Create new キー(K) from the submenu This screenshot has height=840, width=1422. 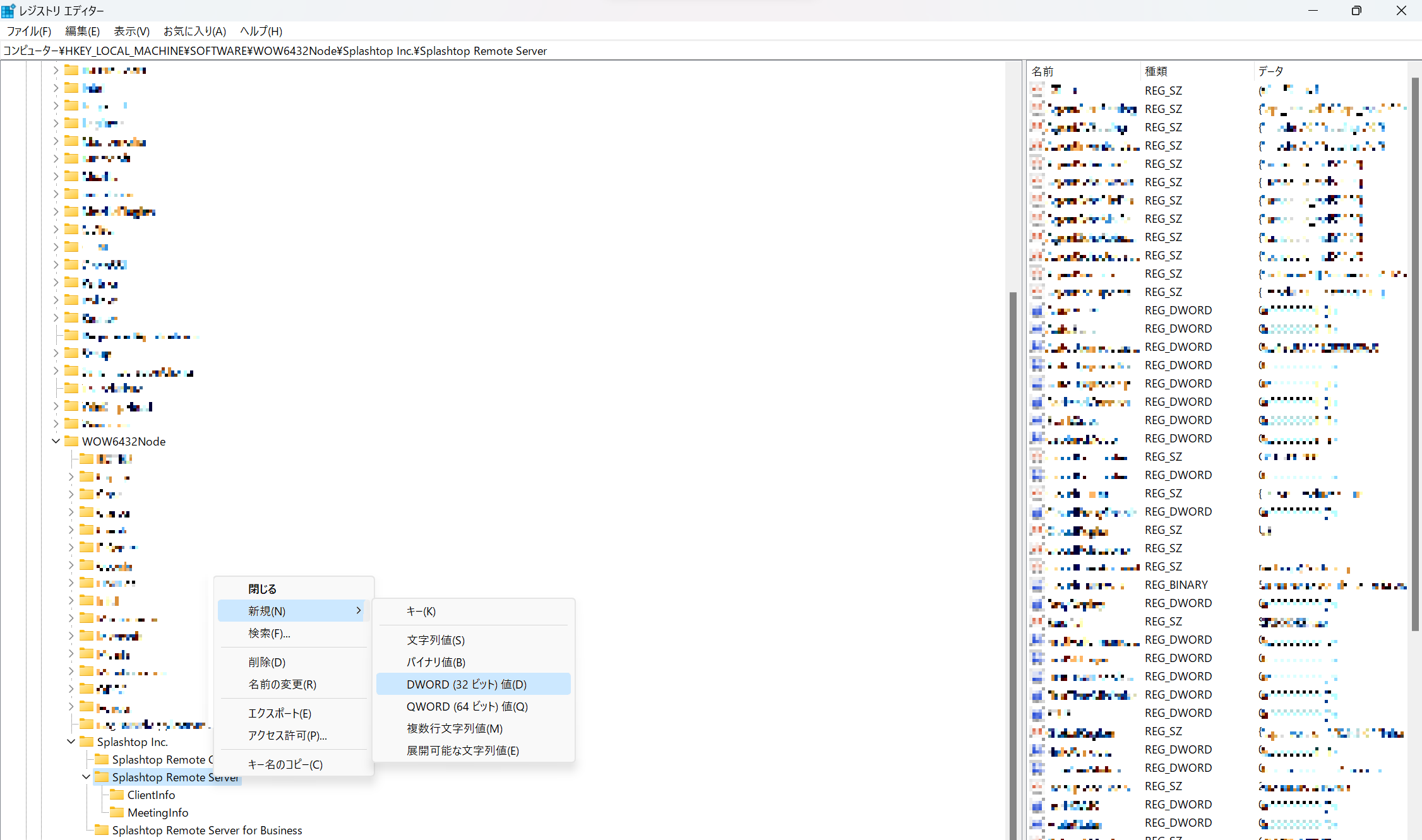click(474, 611)
